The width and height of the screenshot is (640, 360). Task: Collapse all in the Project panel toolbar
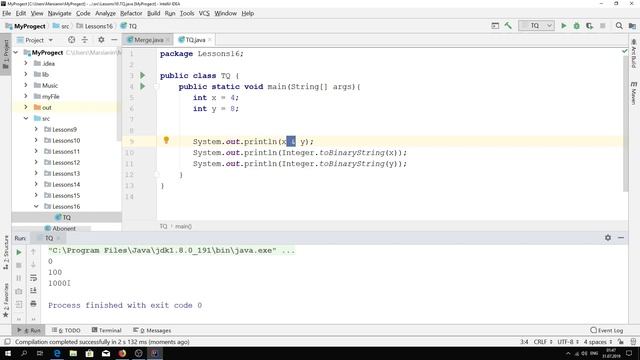pyautogui.click(x=84, y=40)
